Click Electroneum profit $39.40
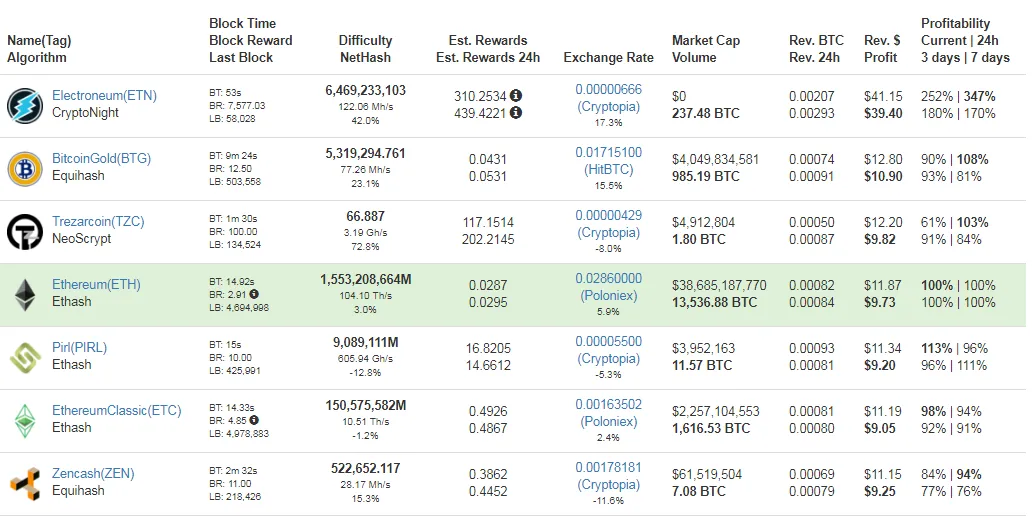 pyautogui.click(x=883, y=113)
